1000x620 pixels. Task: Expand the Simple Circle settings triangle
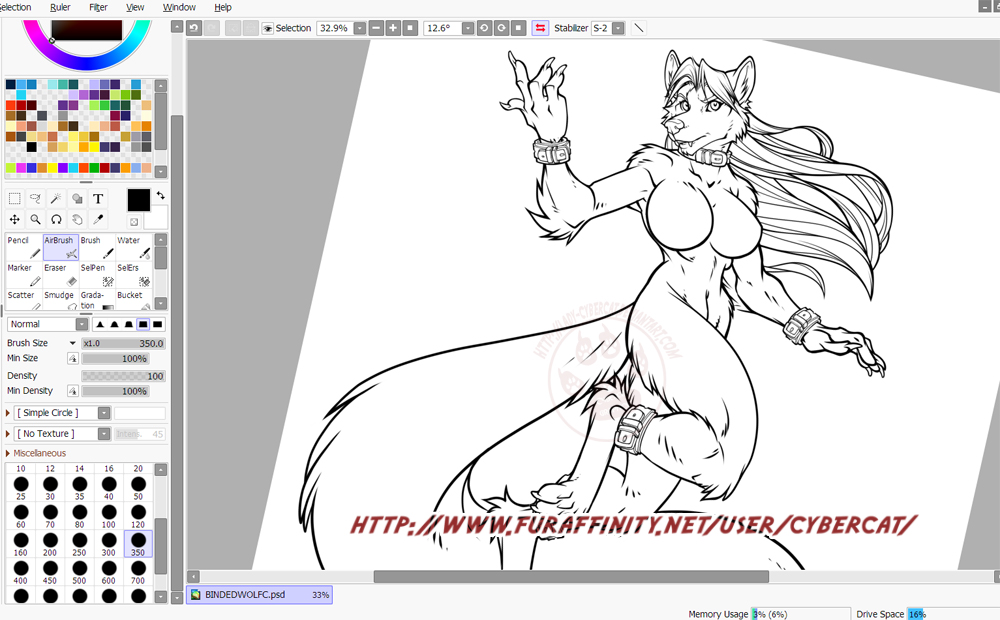[8, 413]
